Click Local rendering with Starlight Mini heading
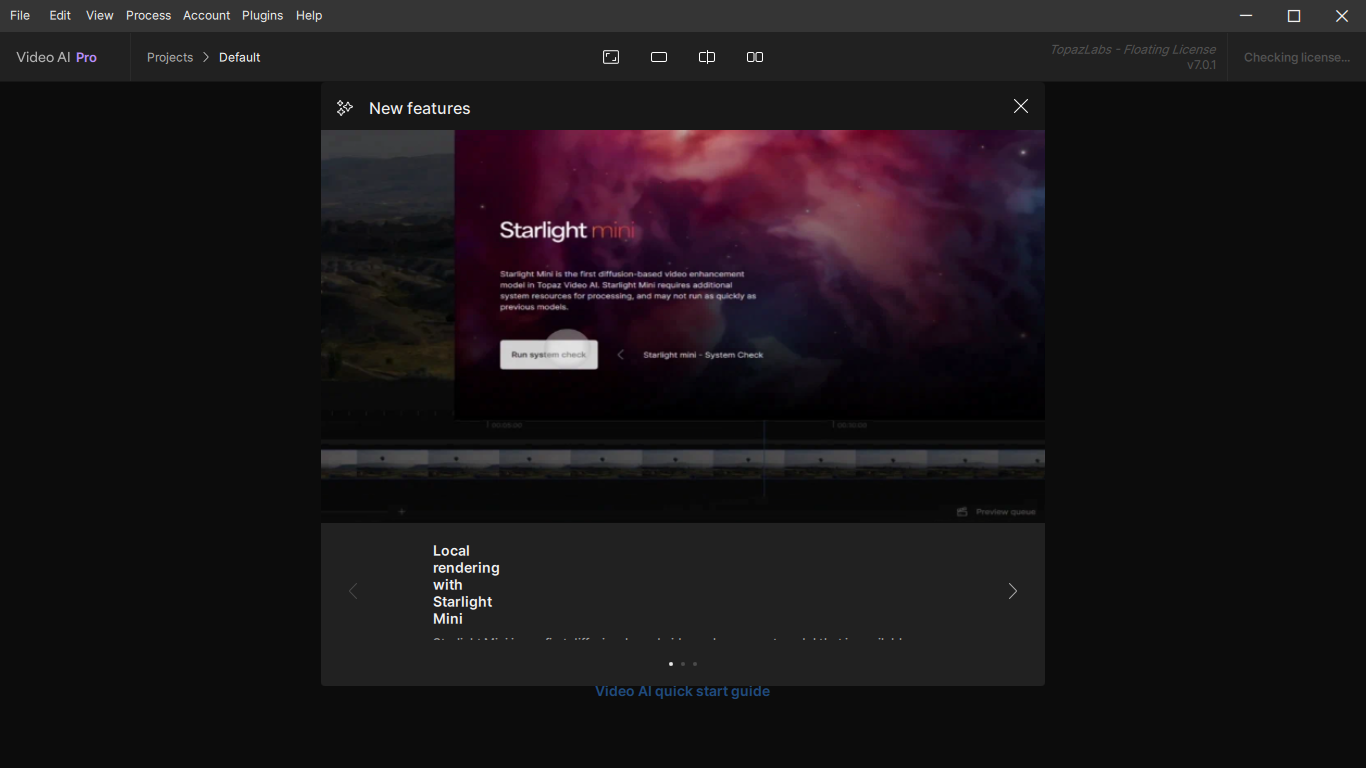This screenshot has width=1366, height=768. (x=466, y=585)
